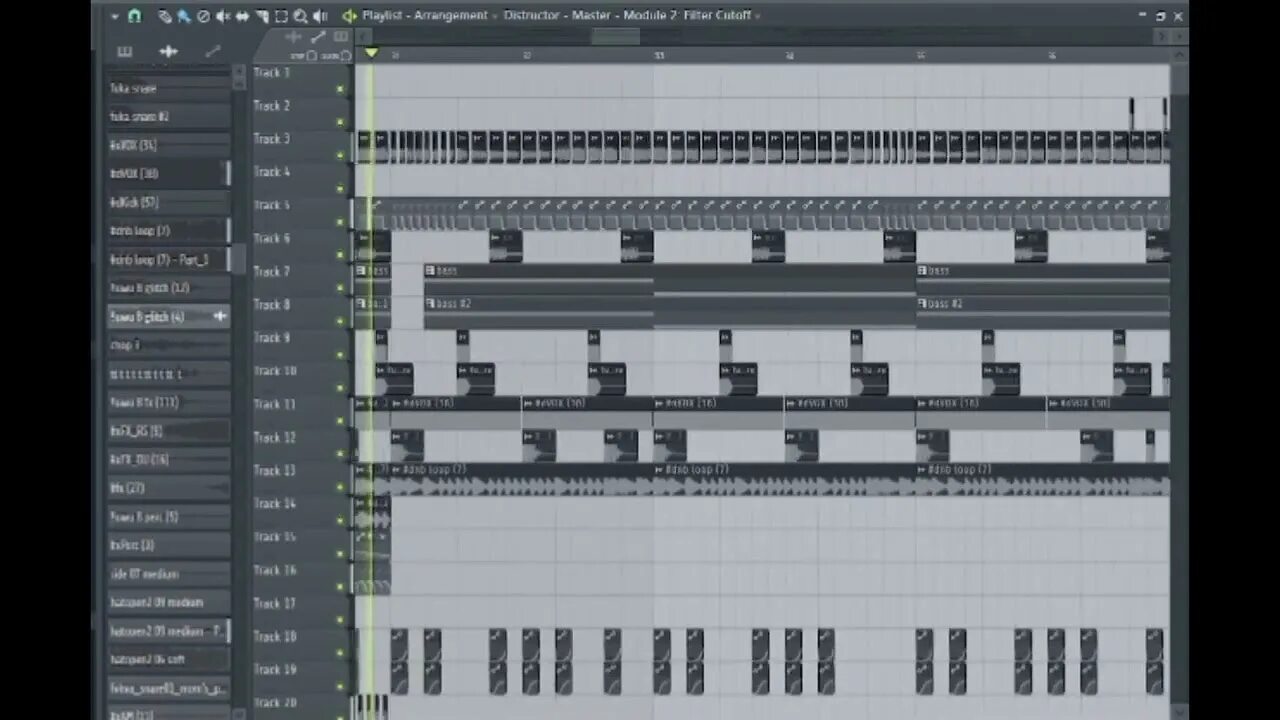Click the audio waveform icon above track headers
This screenshot has width=1280, height=720.
[293, 37]
